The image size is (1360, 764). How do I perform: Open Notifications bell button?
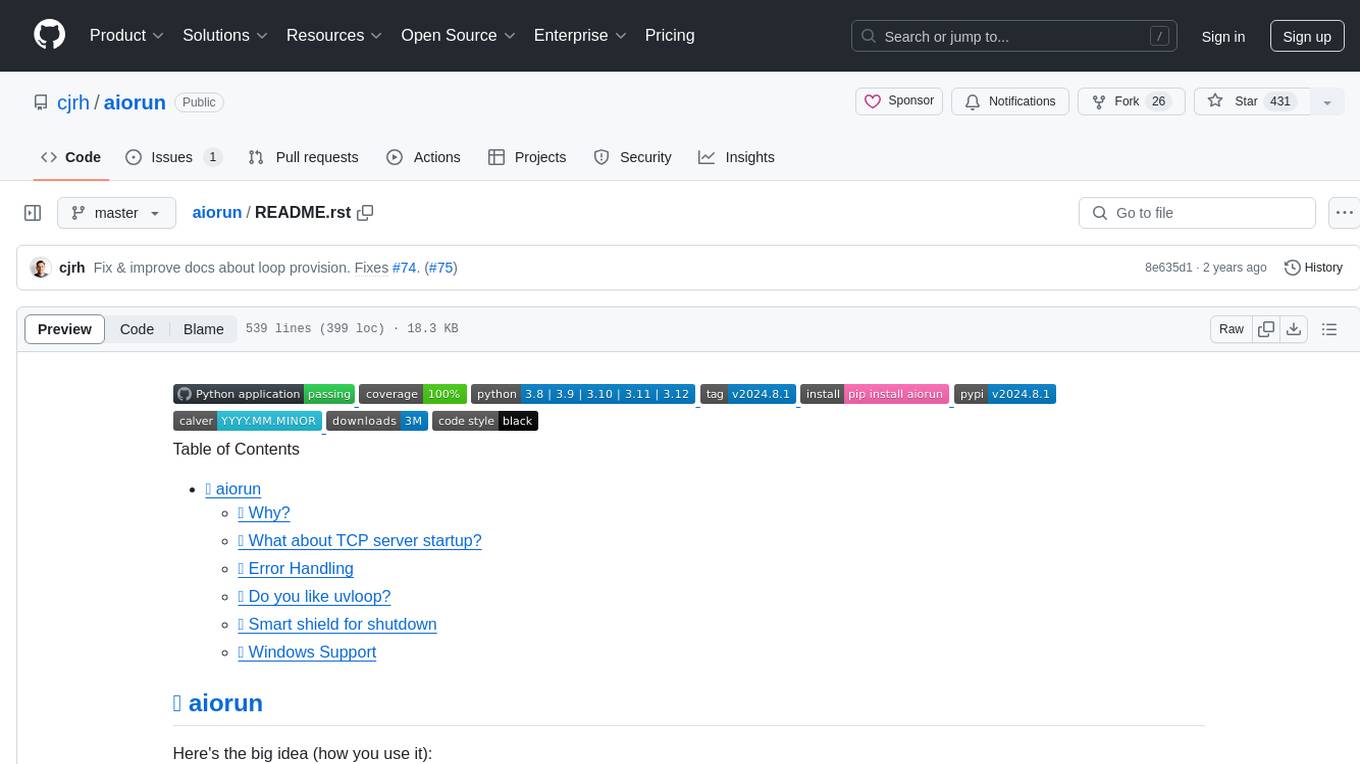click(x=1009, y=101)
